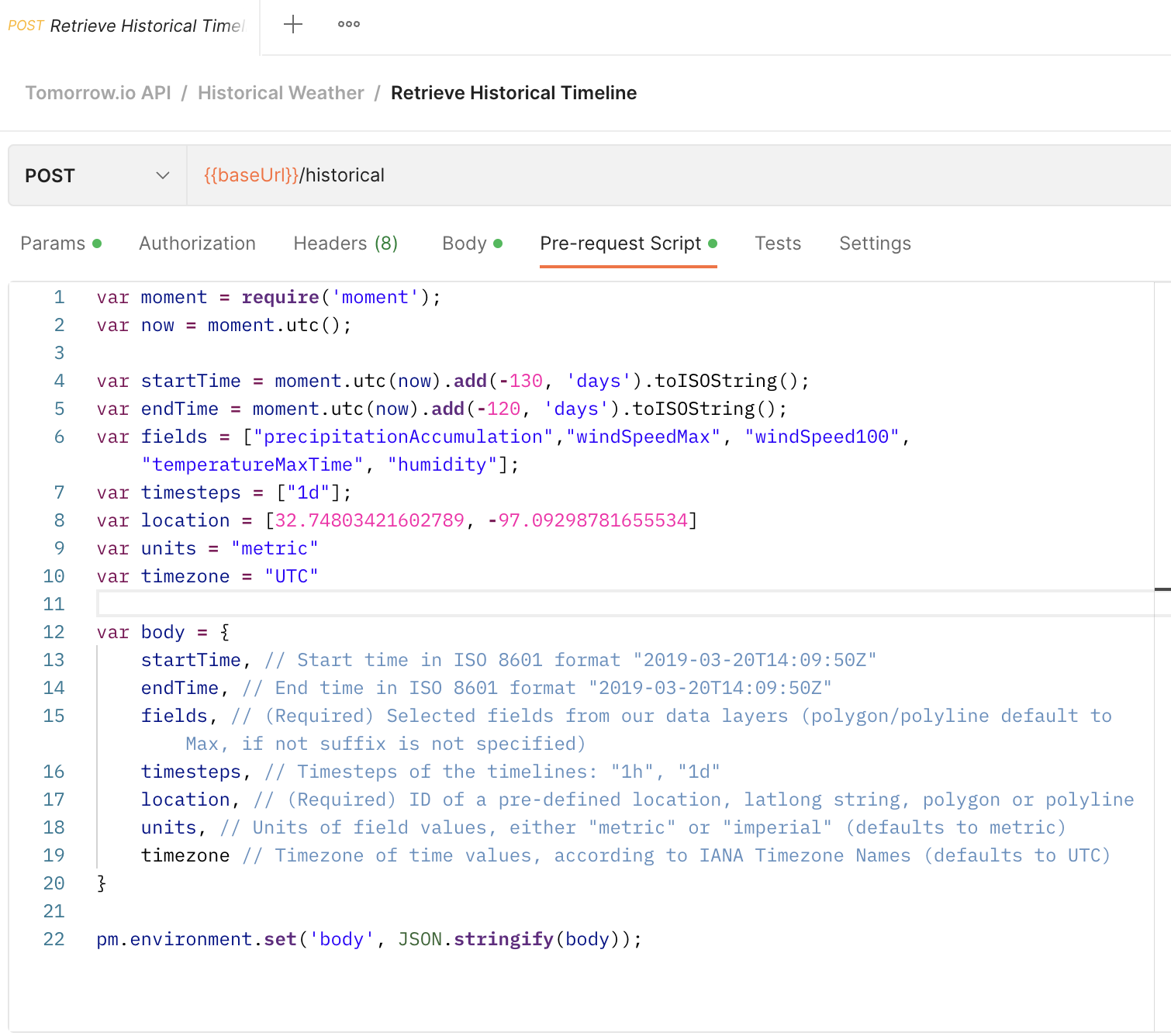Image resolution: width=1171 pixels, height=1036 pixels.
Task: Expand the request method selector
Action: tap(95, 175)
